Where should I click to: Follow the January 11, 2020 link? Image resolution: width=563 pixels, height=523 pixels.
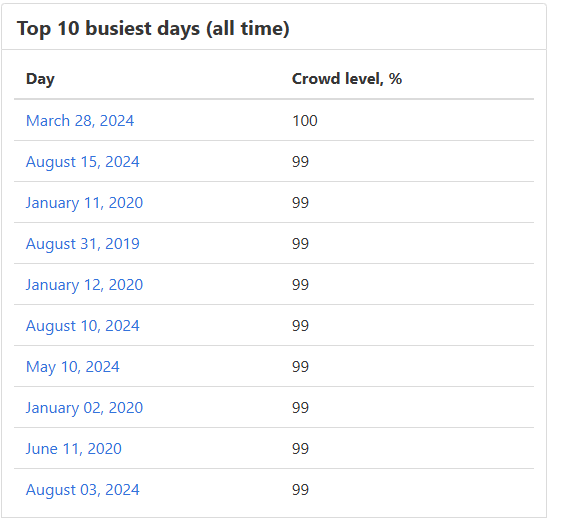pyautogui.click(x=84, y=203)
